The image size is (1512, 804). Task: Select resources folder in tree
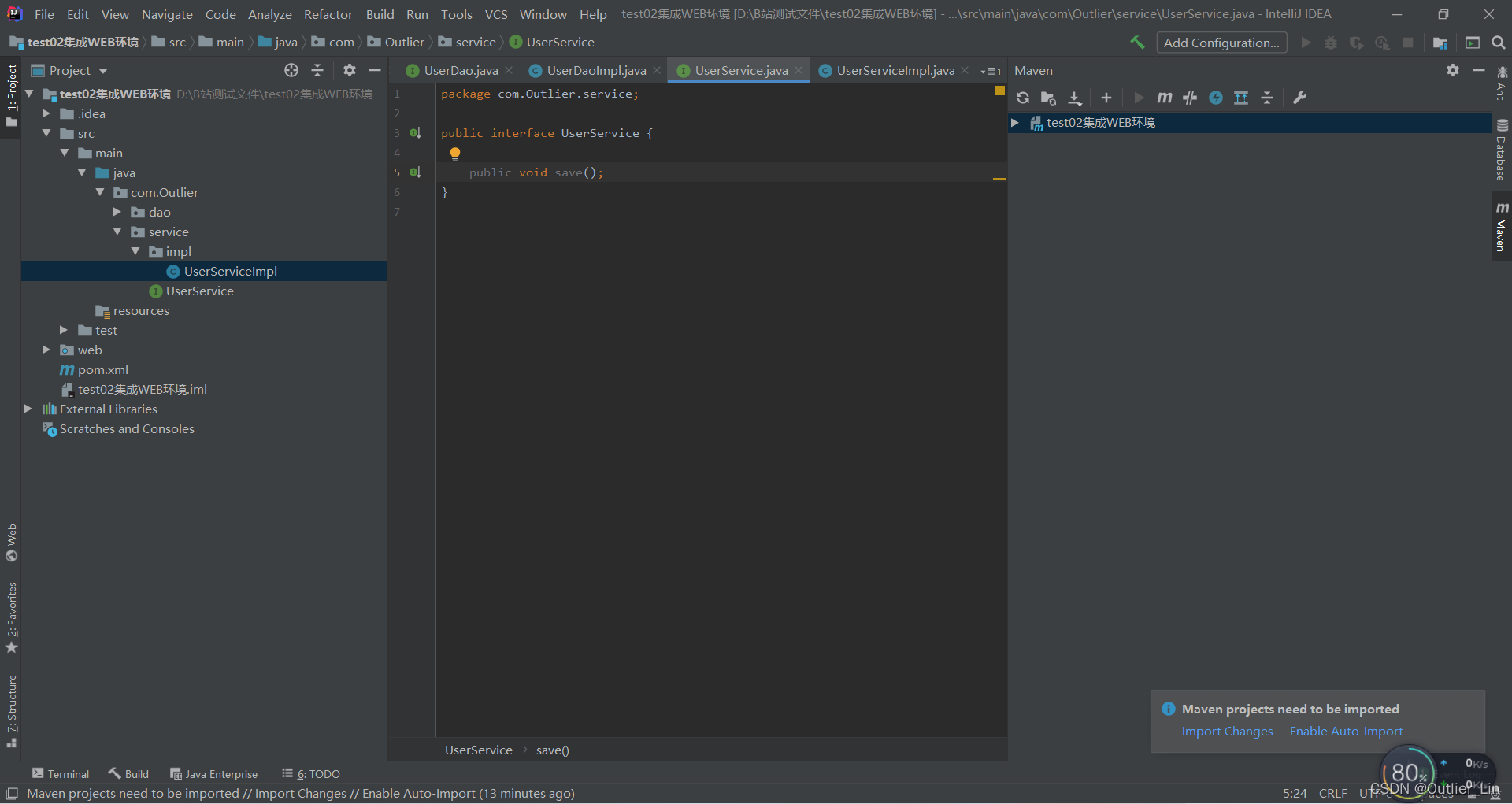coord(141,310)
